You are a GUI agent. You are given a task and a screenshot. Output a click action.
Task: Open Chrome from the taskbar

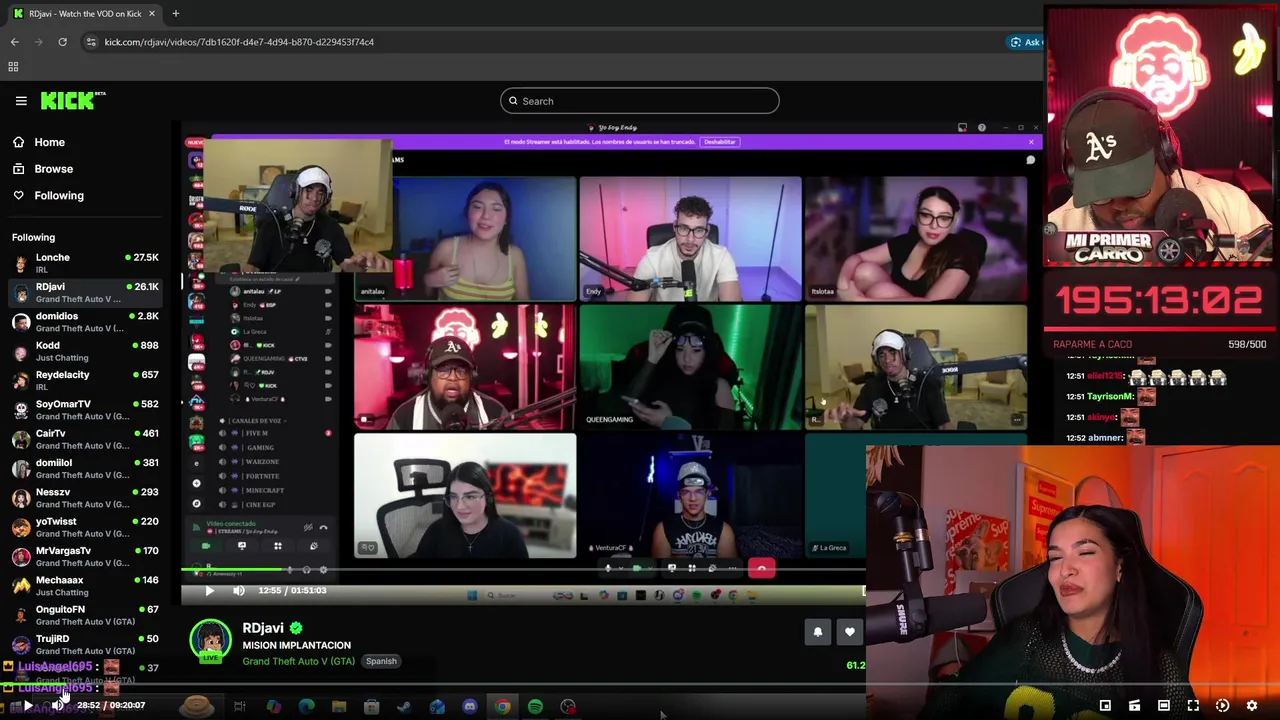point(502,707)
